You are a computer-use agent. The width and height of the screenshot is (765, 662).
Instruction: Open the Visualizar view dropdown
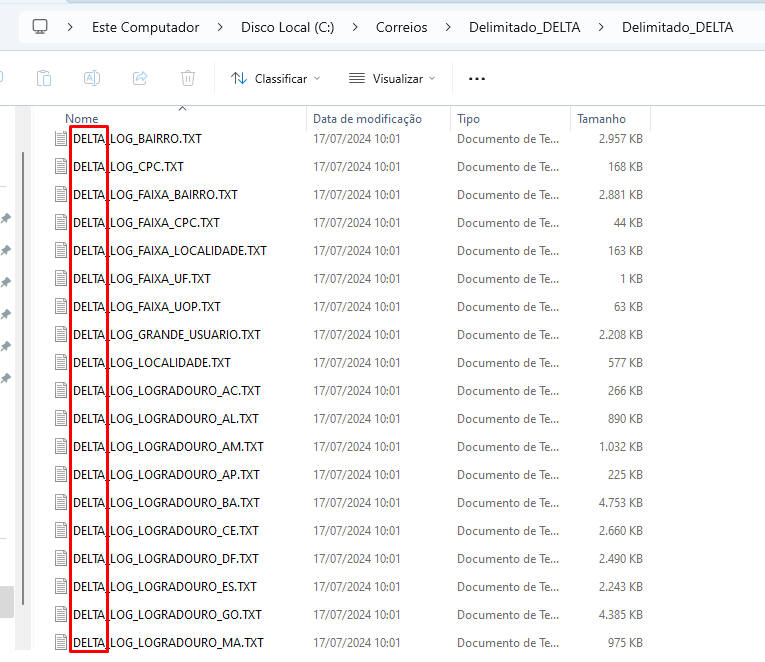pos(392,79)
